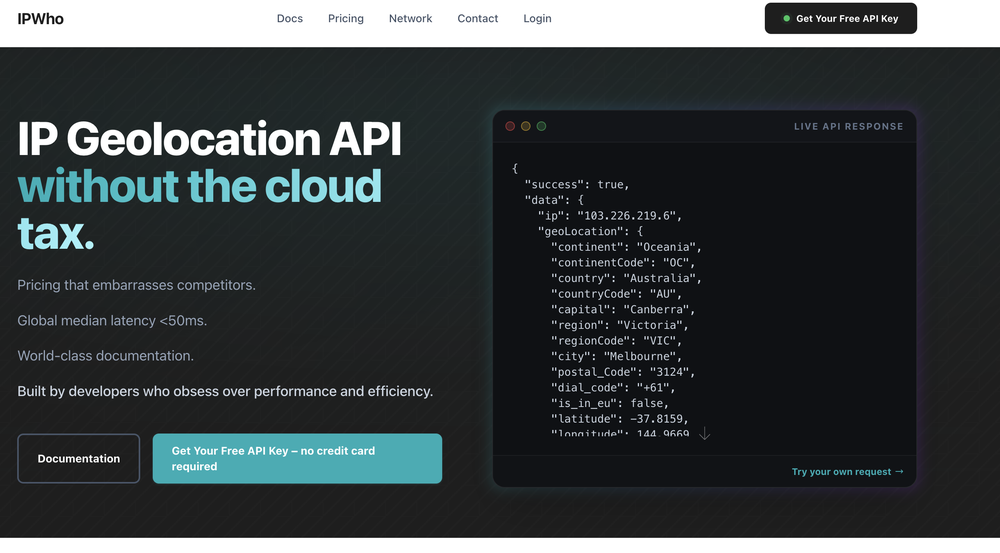This screenshot has height=553, width=1000.
Task: Click Get Your Free API Key – no credit card required
Action: (297, 459)
